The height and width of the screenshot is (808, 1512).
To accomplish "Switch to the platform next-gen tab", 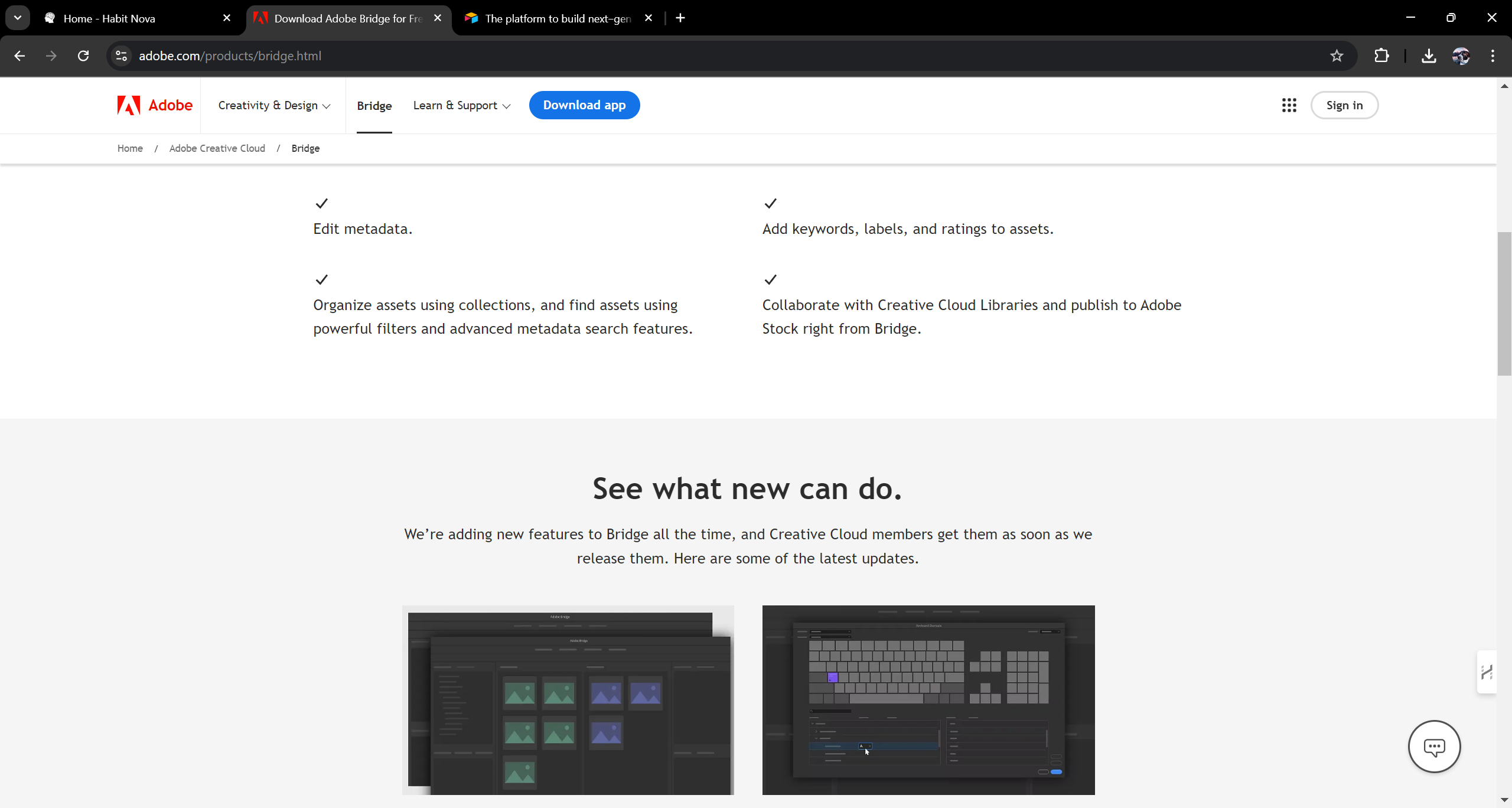I will [559, 18].
